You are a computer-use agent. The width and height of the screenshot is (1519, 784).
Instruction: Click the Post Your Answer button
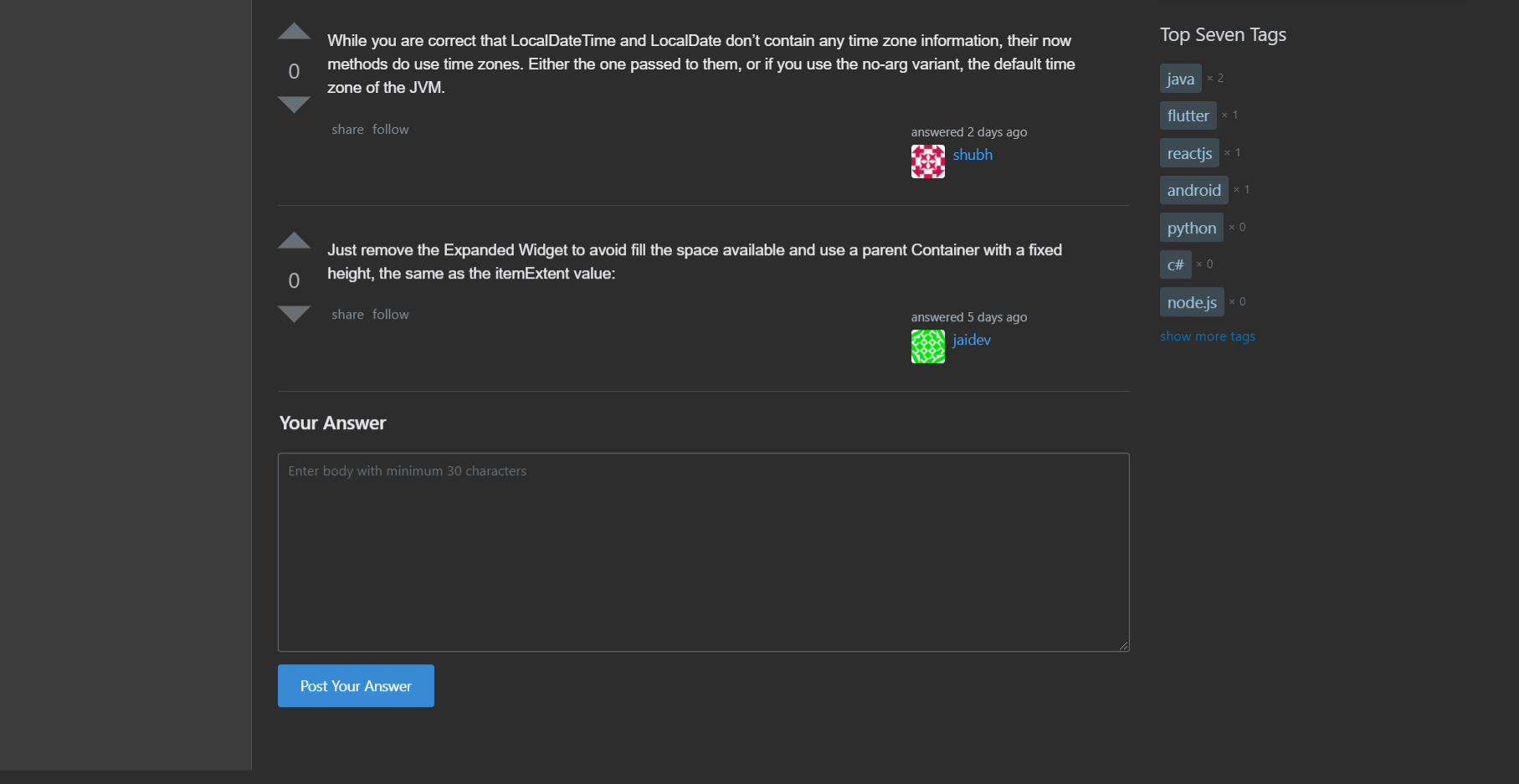pyautogui.click(x=355, y=685)
